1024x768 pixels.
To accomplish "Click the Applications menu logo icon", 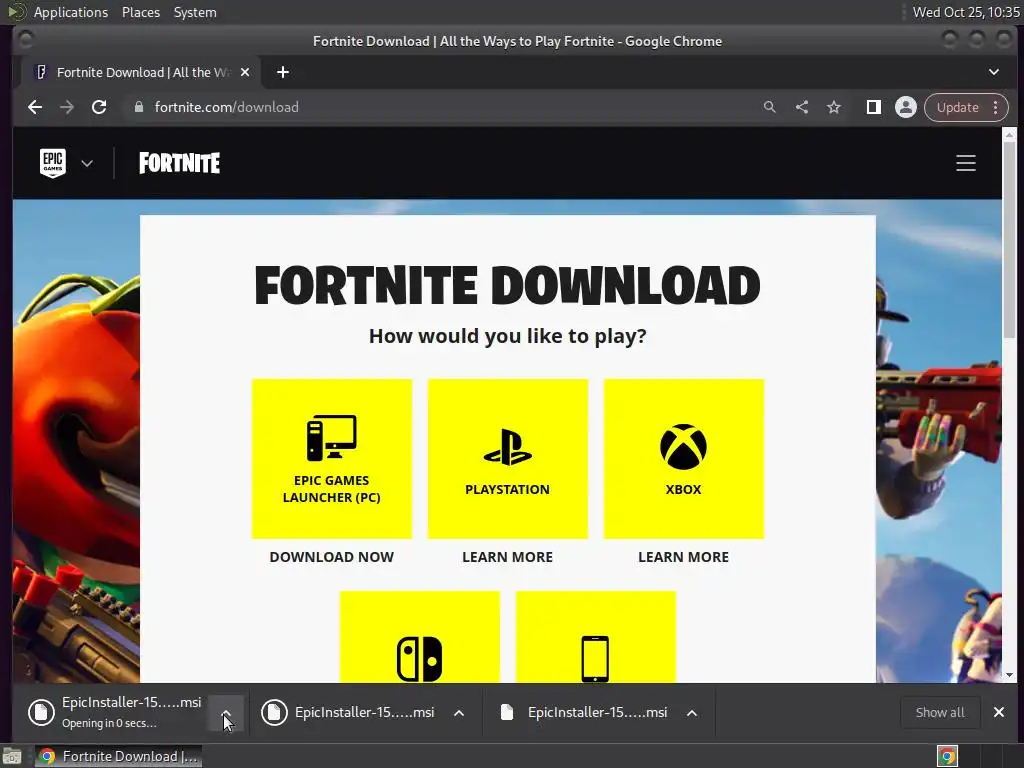I will [x=18, y=12].
